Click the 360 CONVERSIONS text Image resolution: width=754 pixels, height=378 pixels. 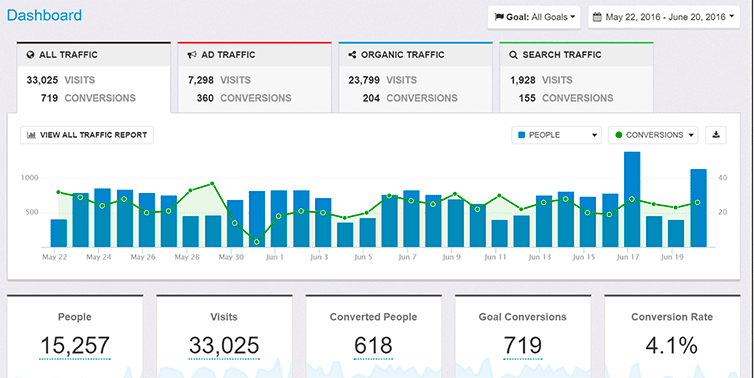tap(244, 98)
